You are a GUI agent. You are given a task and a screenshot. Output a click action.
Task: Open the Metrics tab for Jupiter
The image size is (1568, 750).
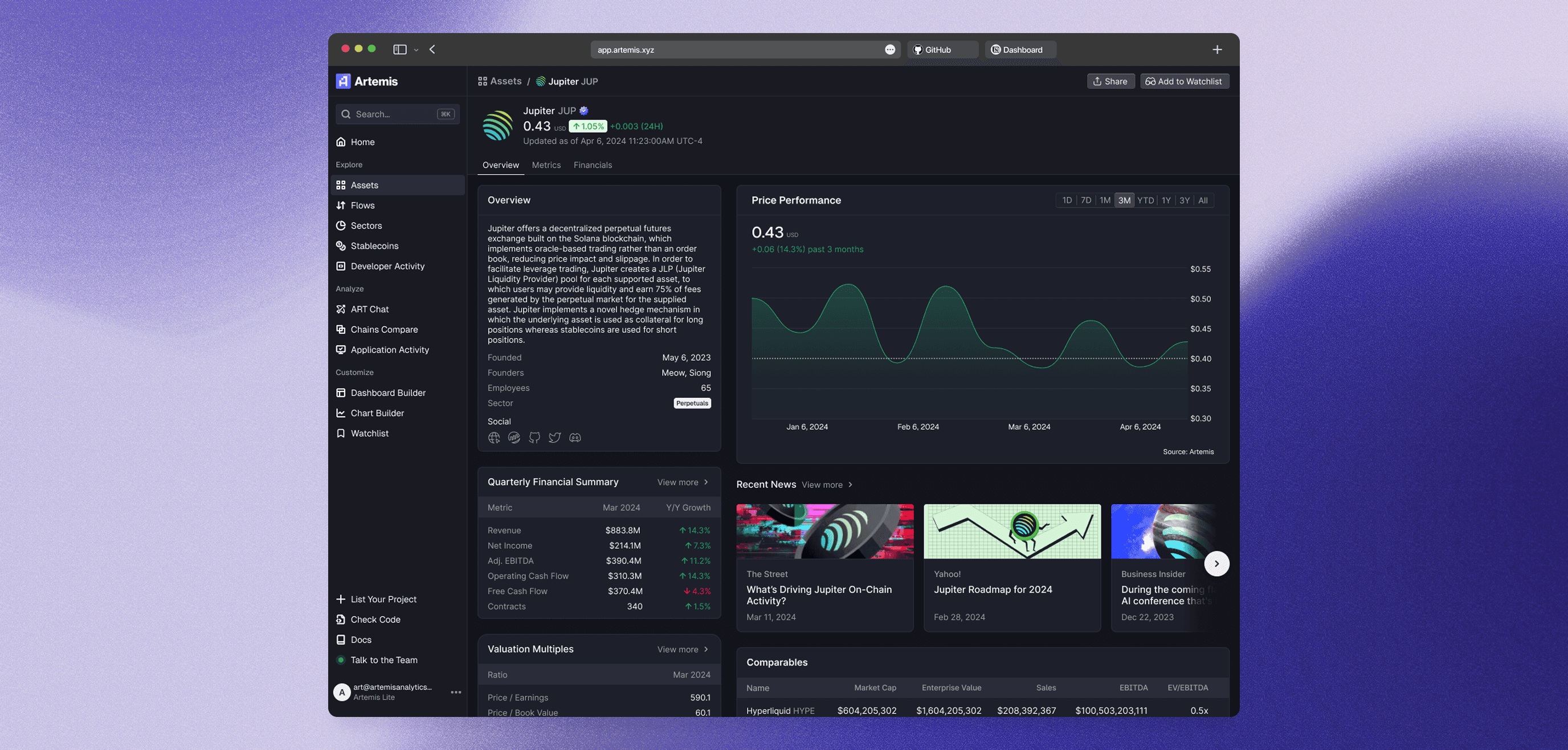click(546, 165)
